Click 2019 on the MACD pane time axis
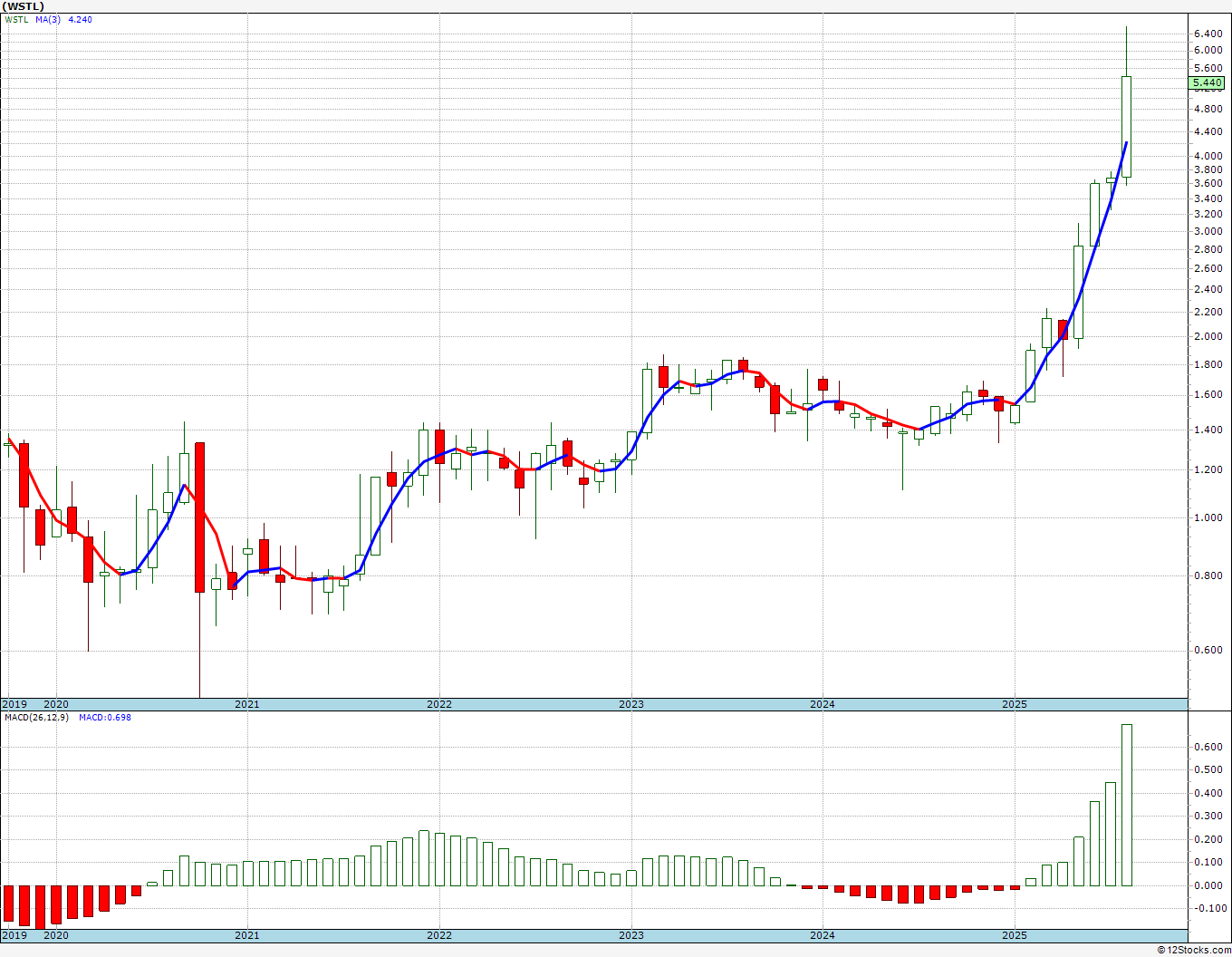 click(x=14, y=936)
